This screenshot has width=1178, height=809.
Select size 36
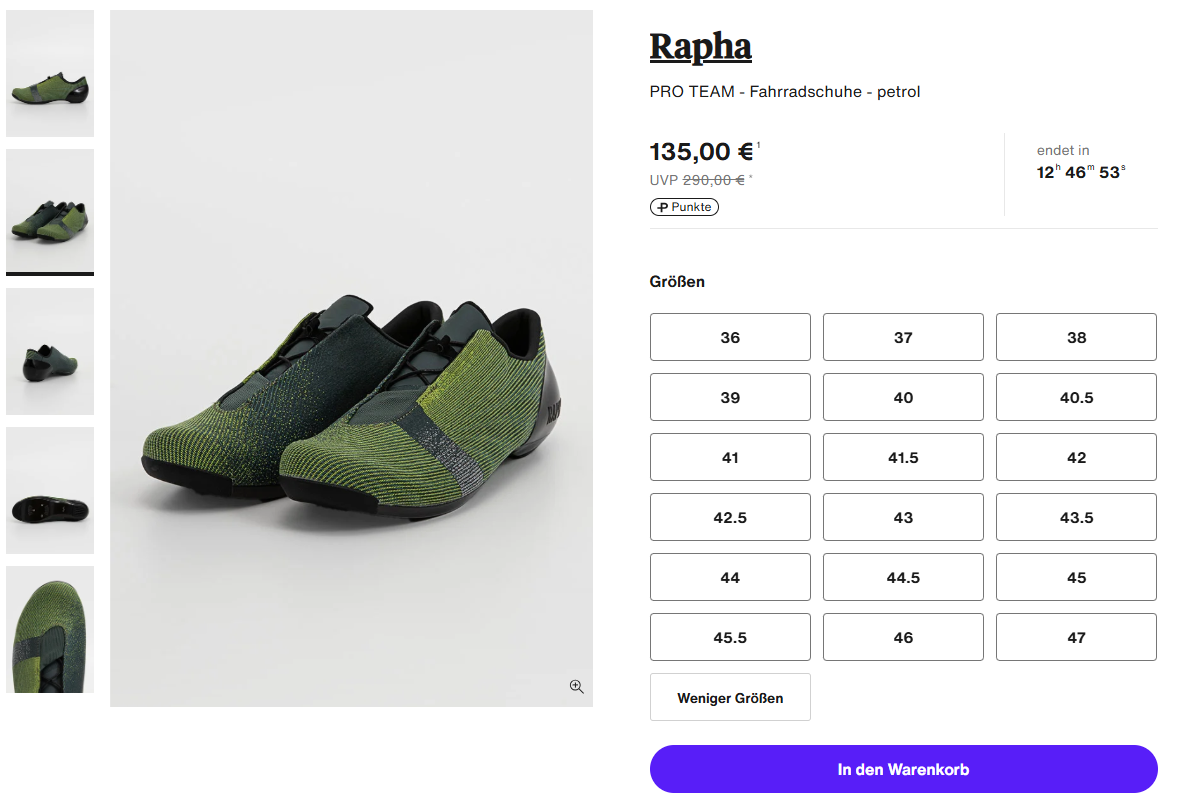pos(730,337)
